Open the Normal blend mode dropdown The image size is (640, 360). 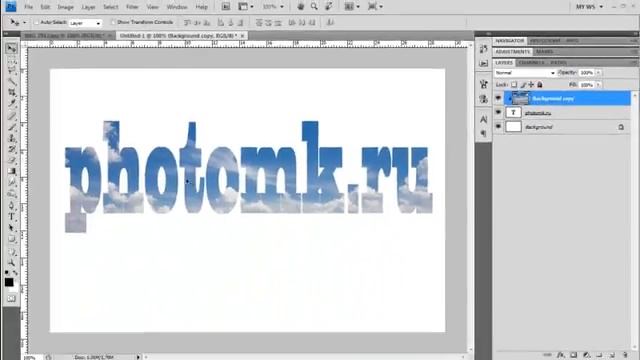pyautogui.click(x=525, y=73)
